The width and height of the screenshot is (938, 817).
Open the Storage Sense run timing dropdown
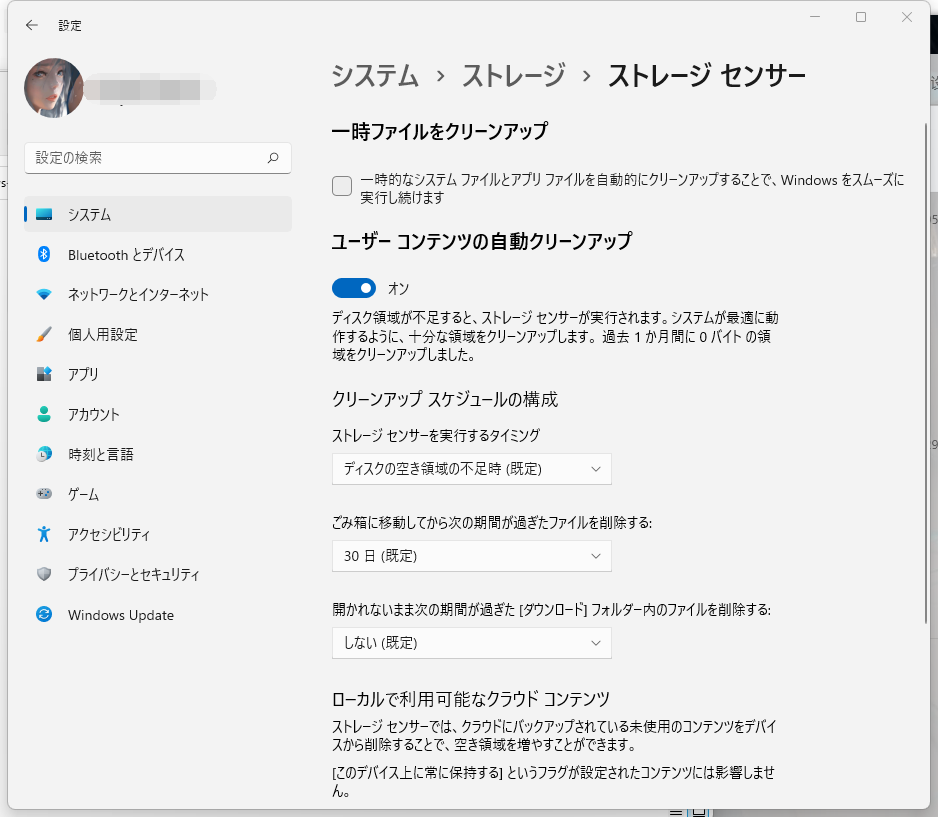(x=471, y=468)
